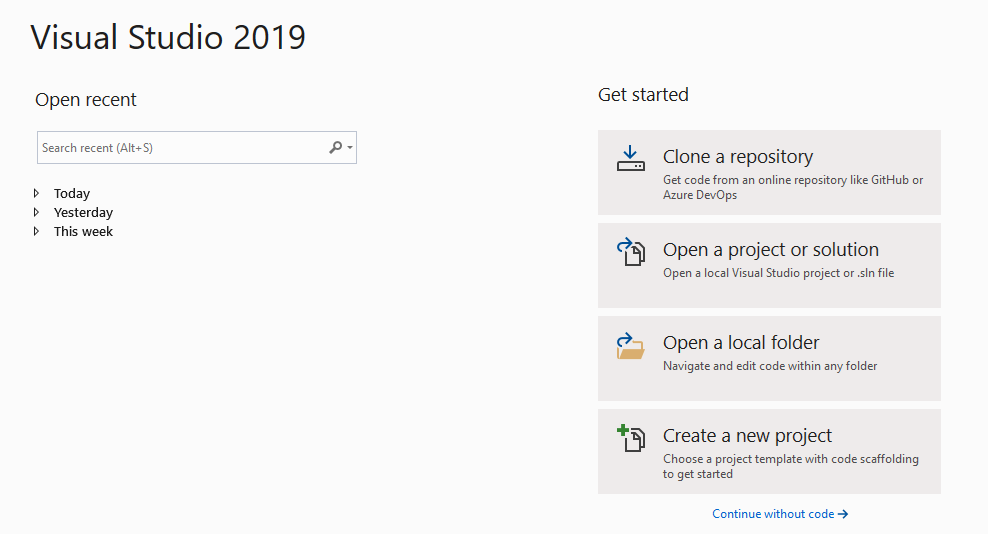The image size is (988, 534).
Task: Expand the Today recent group
Action: 37,193
